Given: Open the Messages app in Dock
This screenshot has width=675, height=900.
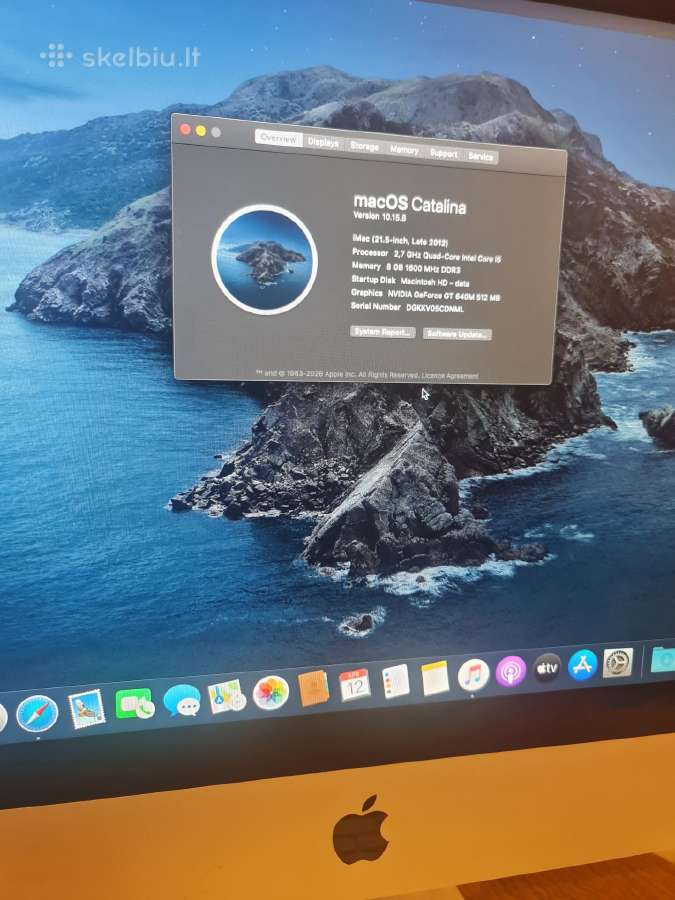Looking at the screenshot, I should coord(182,700).
